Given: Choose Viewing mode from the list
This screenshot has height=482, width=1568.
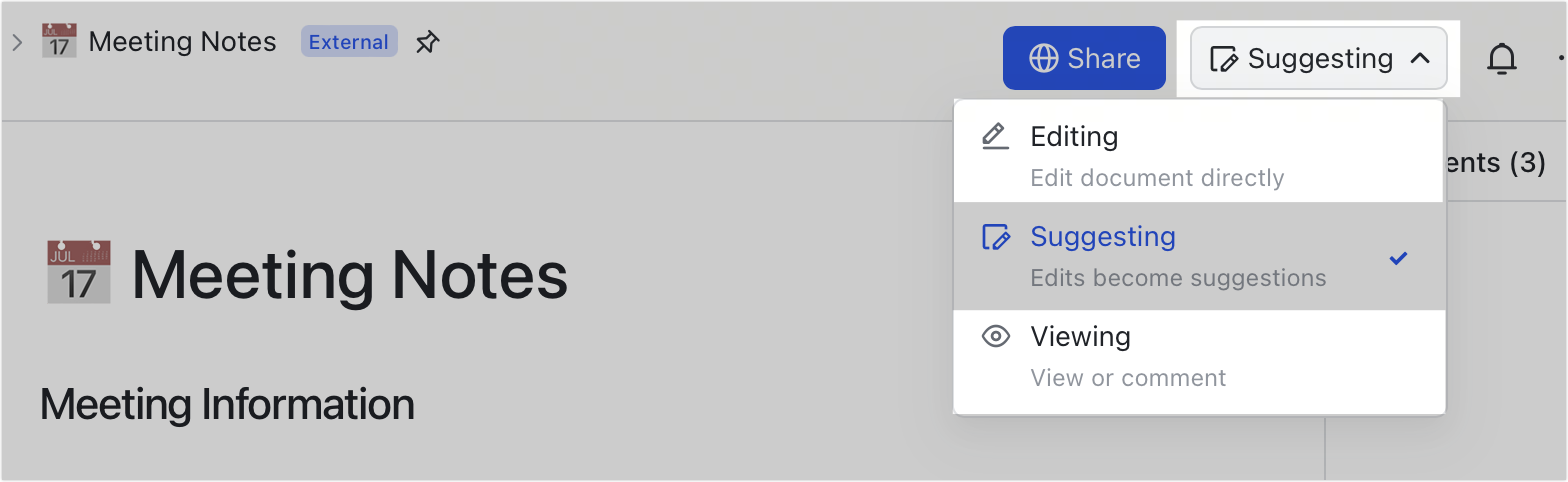Looking at the screenshot, I should (x=1199, y=358).
